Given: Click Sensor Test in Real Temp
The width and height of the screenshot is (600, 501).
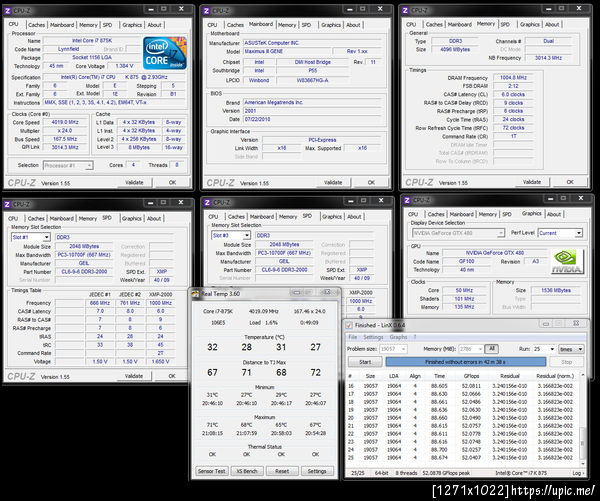Looking at the screenshot, I should (212, 471).
